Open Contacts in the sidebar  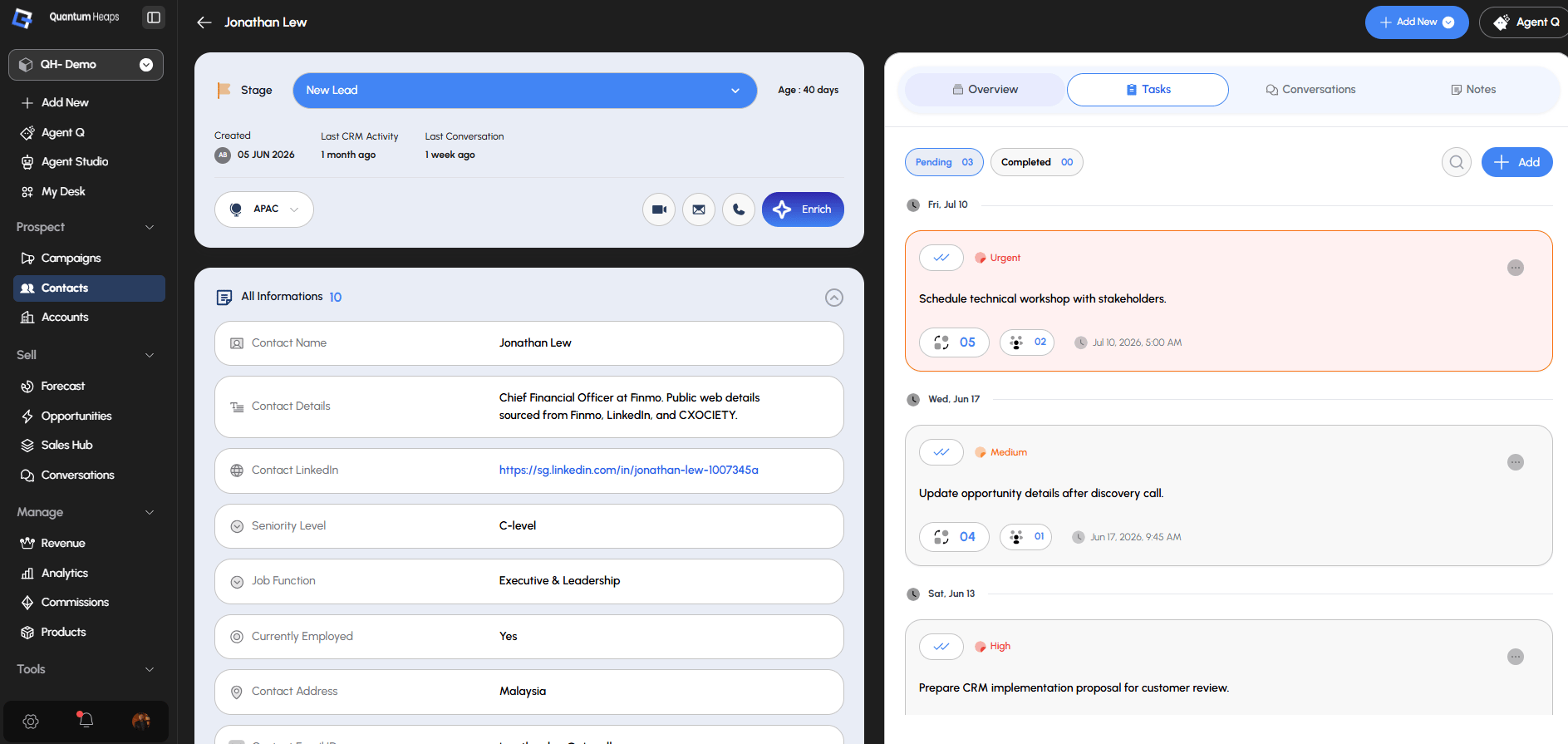click(x=89, y=288)
